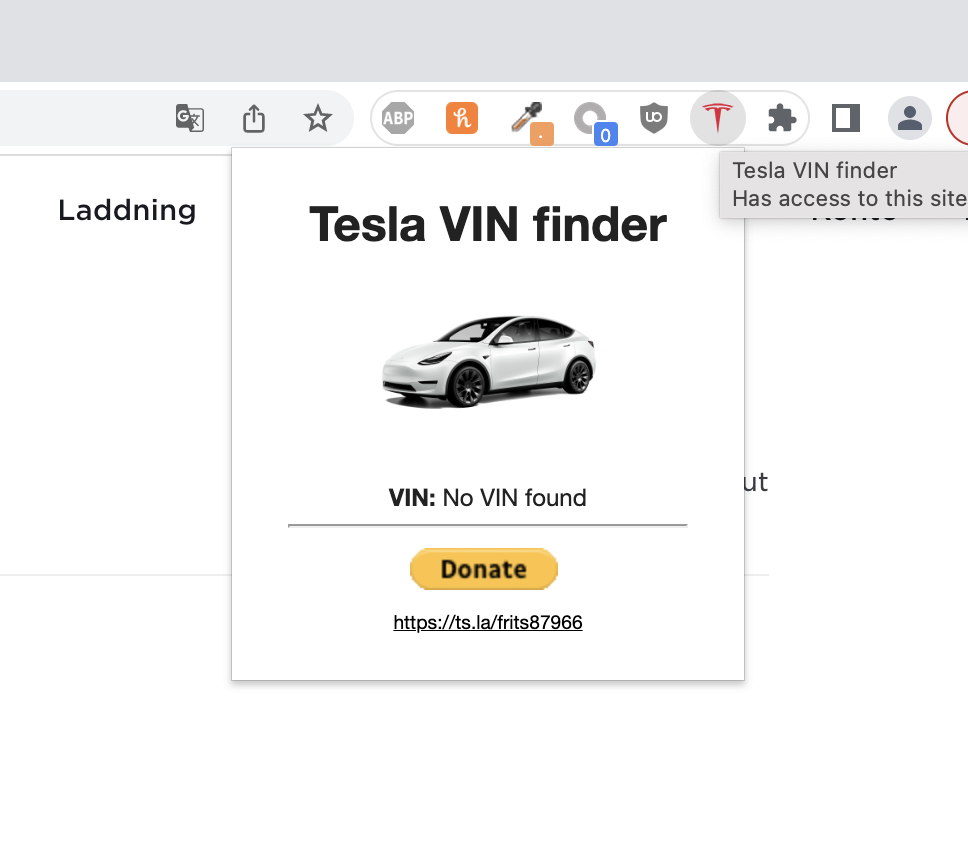Bookmark this page with star icon
Image resolution: width=968 pixels, height=854 pixels.
point(318,118)
